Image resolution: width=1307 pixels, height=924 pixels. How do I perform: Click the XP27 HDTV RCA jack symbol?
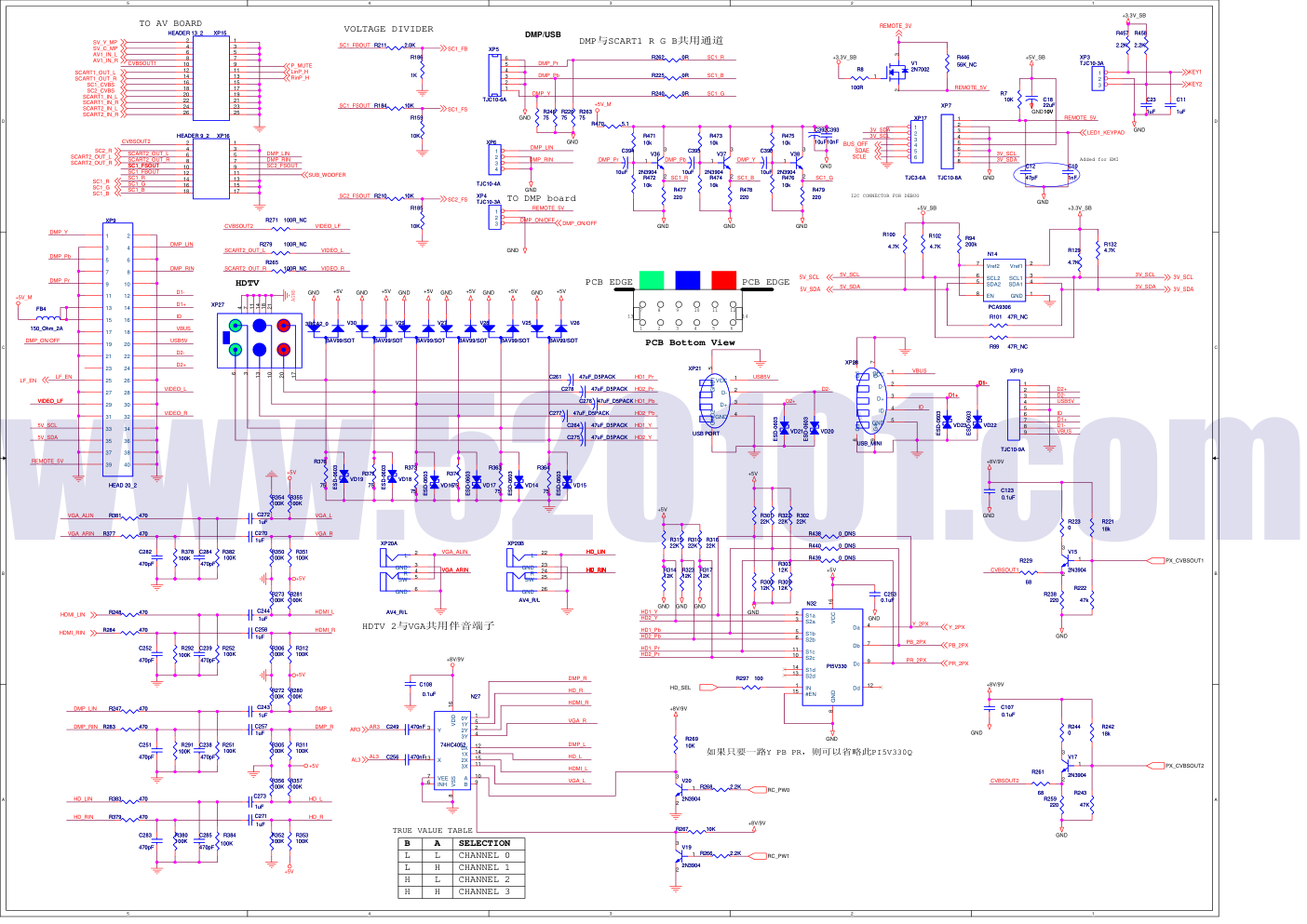(259, 340)
